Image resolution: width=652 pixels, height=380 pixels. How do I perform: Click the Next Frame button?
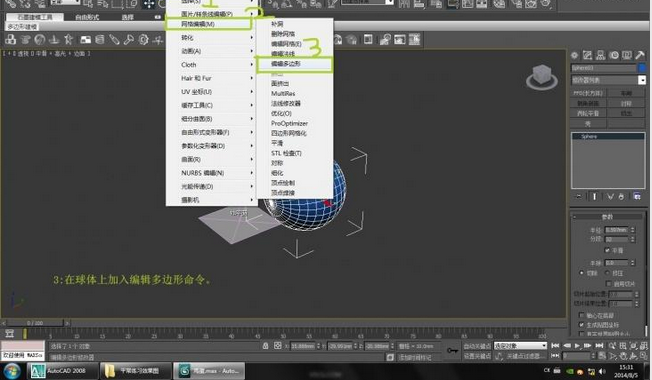coord(588,345)
